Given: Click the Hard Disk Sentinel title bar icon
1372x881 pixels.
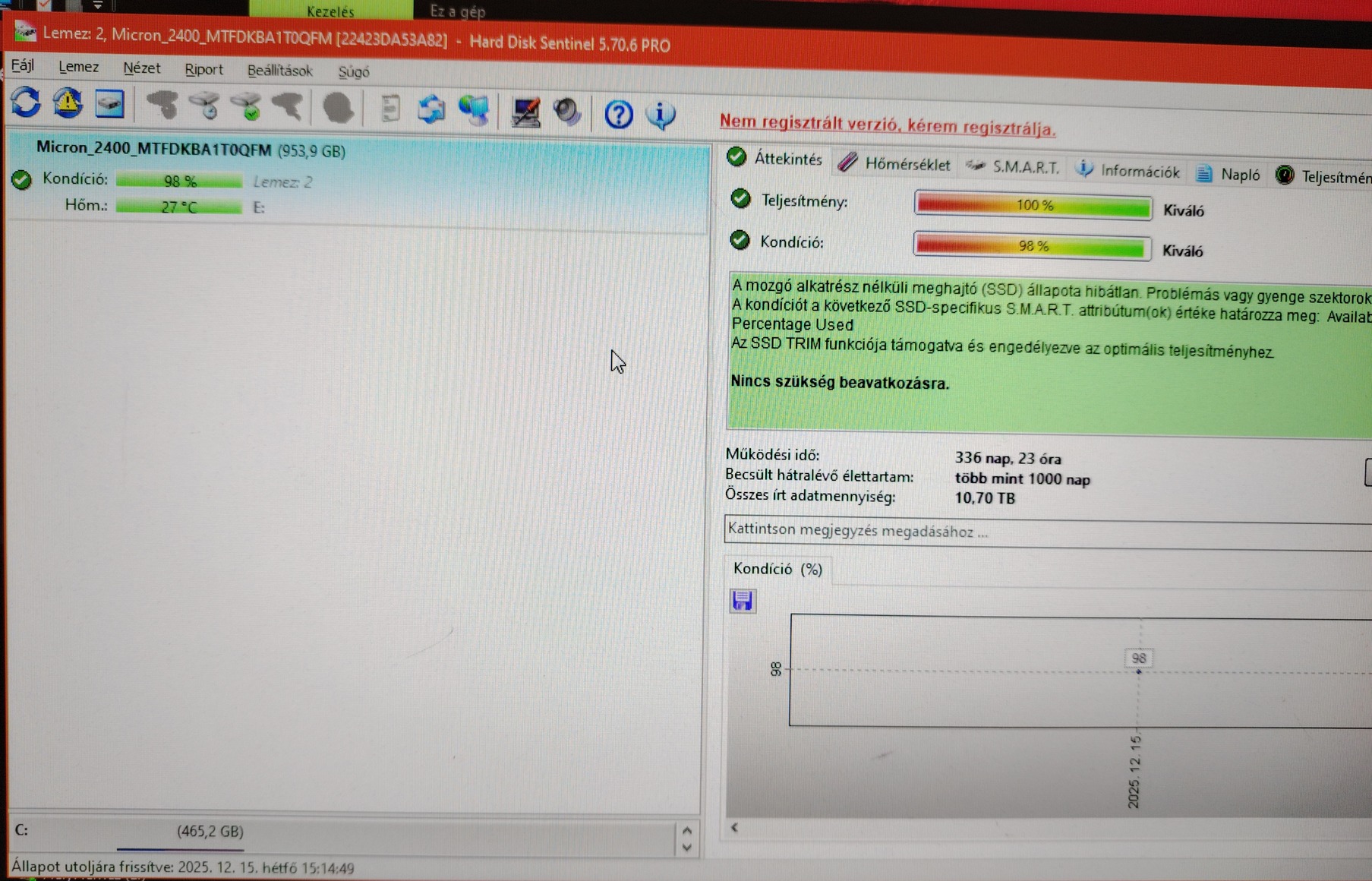Looking at the screenshot, I should pos(25,32).
